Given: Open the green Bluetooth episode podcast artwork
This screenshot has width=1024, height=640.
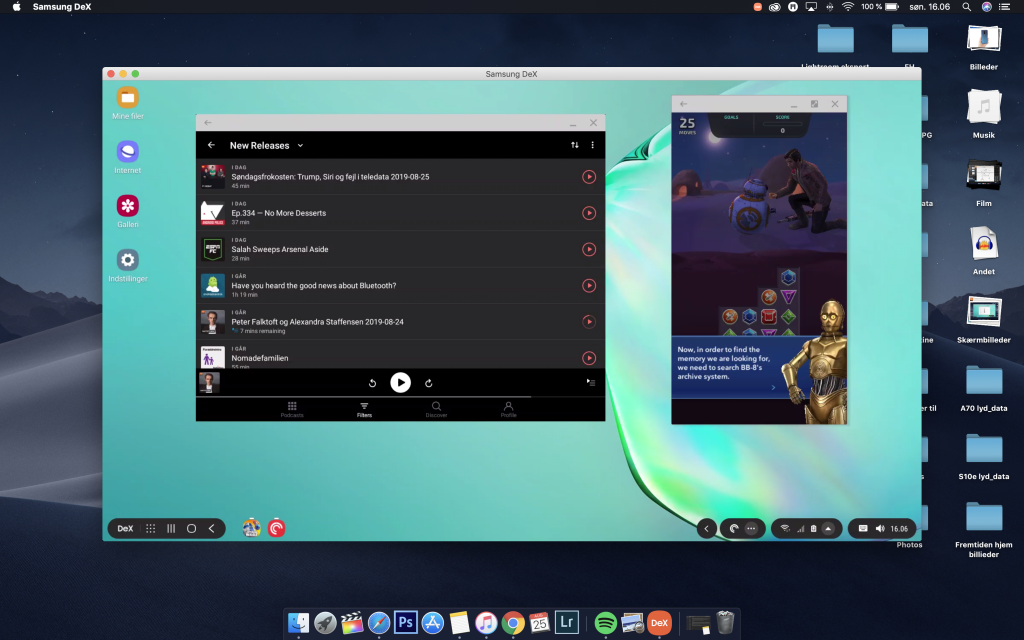Looking at the screenshot, I should point(212,285).
